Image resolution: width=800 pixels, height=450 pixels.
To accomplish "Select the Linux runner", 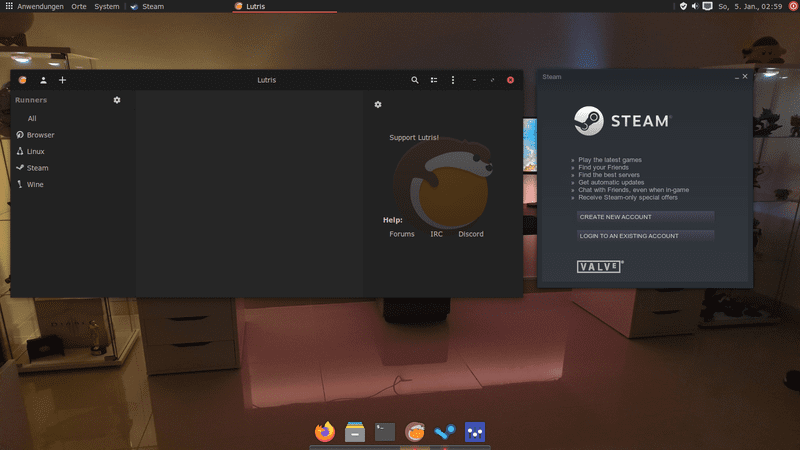I will click(35, 152).
